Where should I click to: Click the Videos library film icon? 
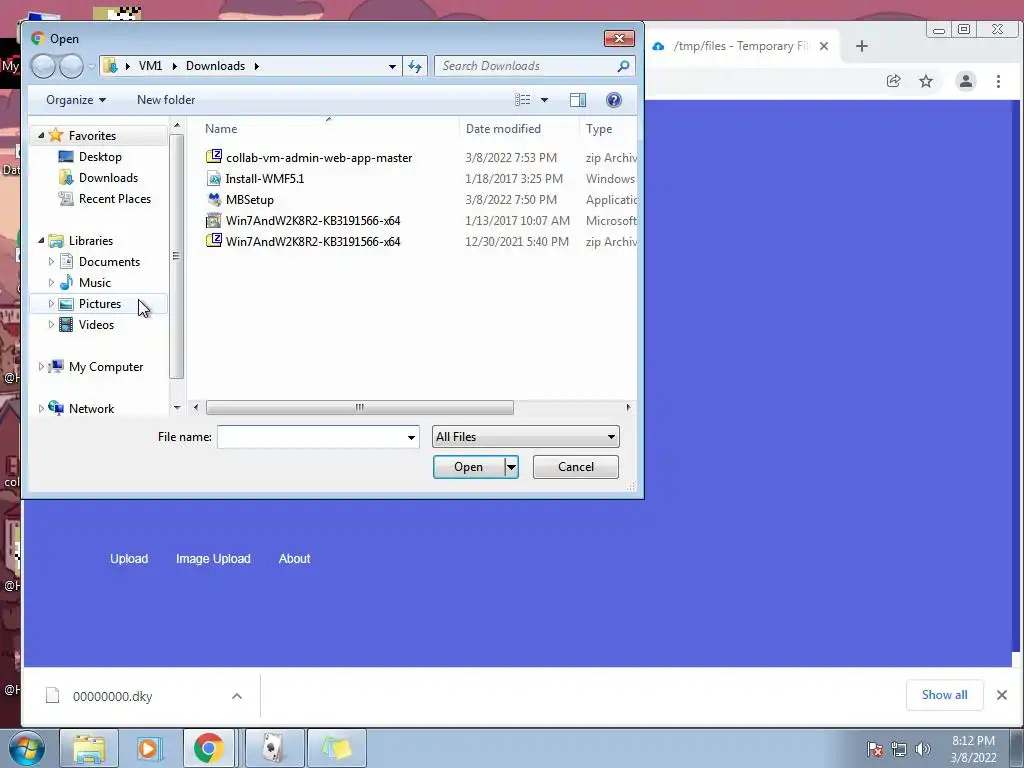coord(66,325)
